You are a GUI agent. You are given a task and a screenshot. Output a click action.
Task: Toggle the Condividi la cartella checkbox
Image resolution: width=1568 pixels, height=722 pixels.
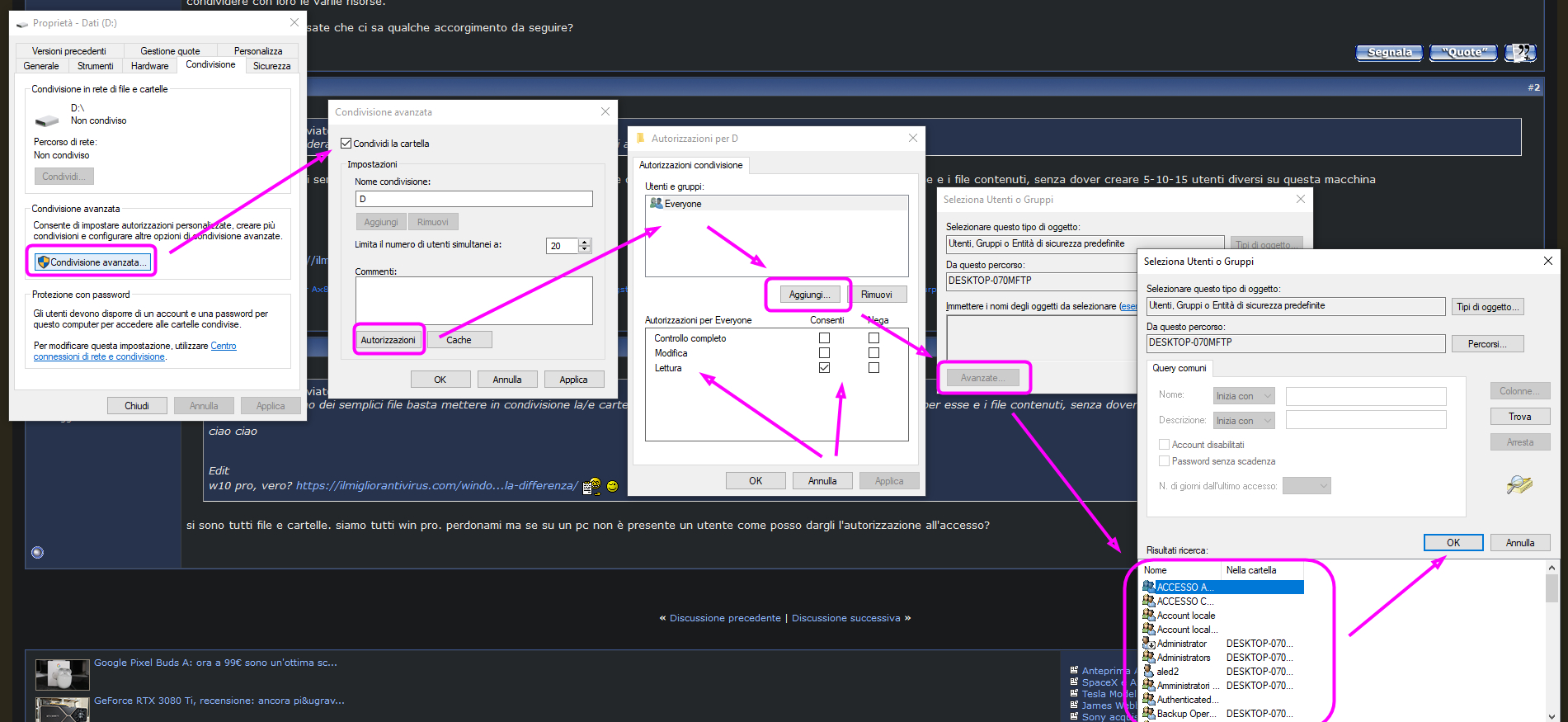[x=346, y=144]
